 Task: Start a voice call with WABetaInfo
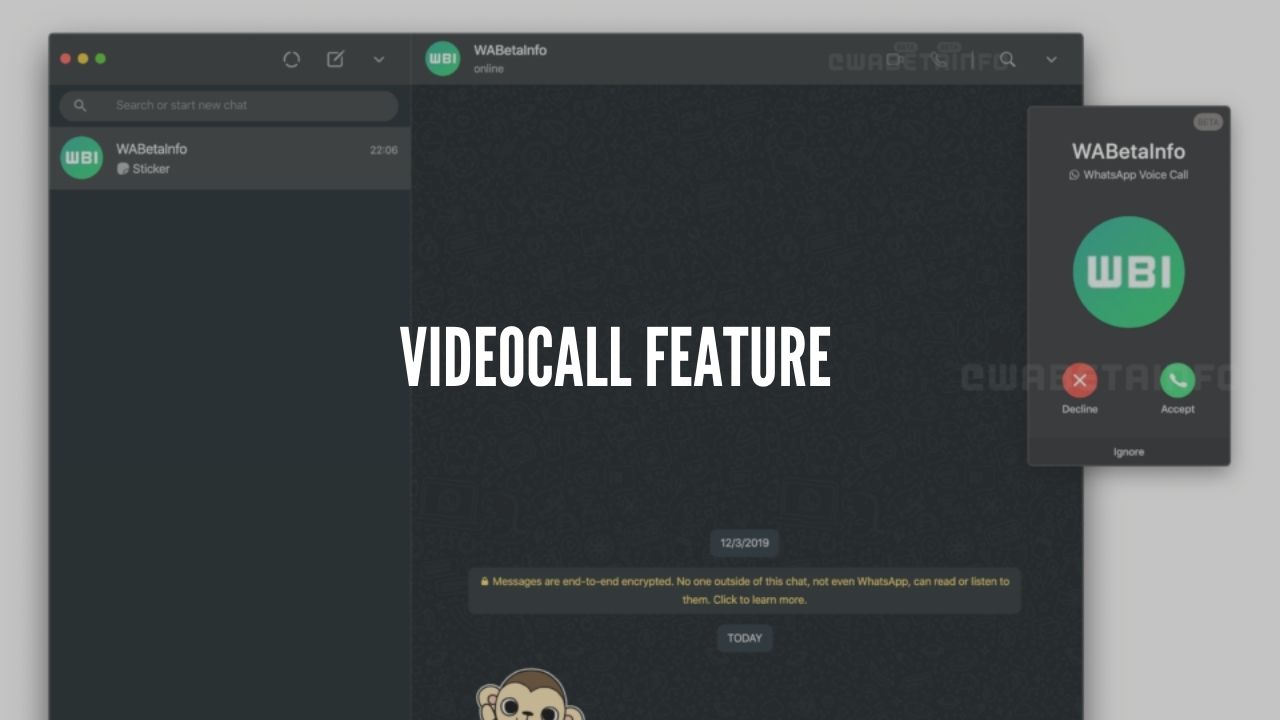point(940,60)
